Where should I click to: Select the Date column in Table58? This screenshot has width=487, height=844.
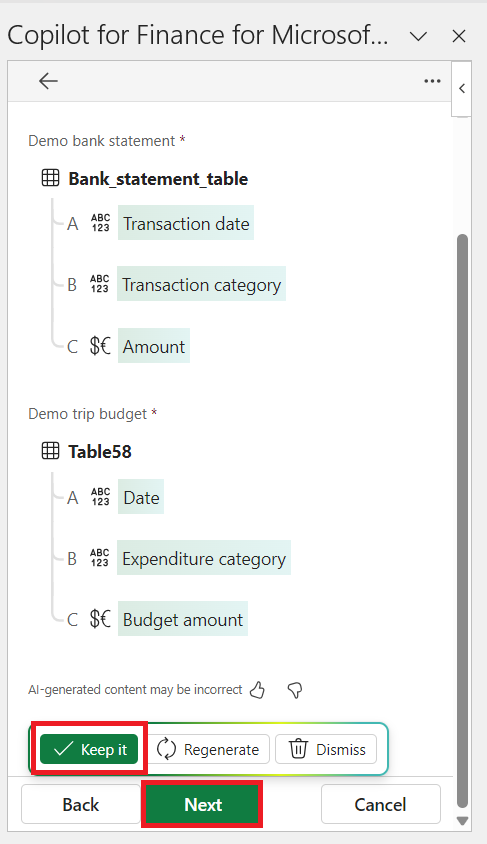[x=141, y=497]
